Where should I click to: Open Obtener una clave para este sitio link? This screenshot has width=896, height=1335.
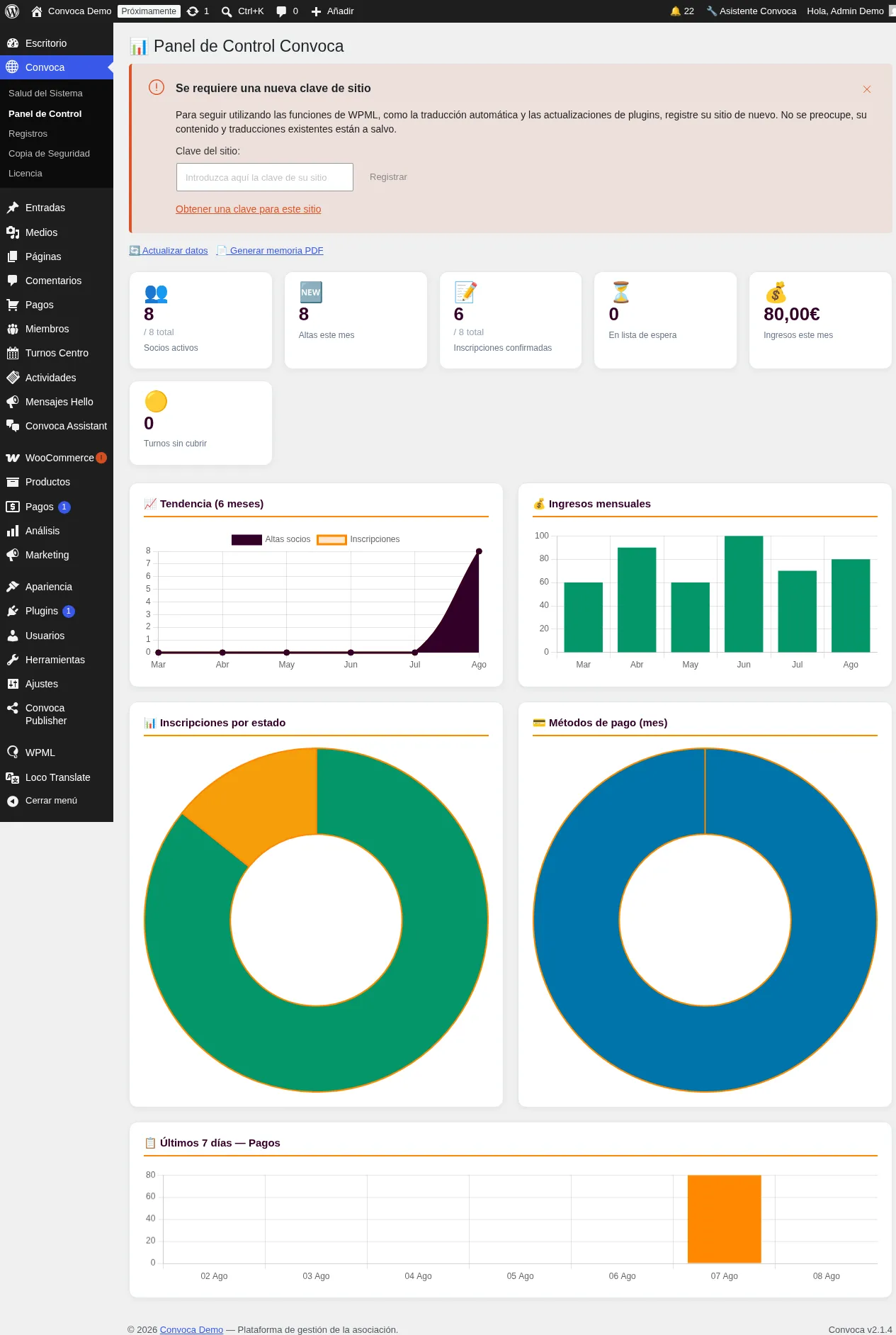click(x=249, y=209)
